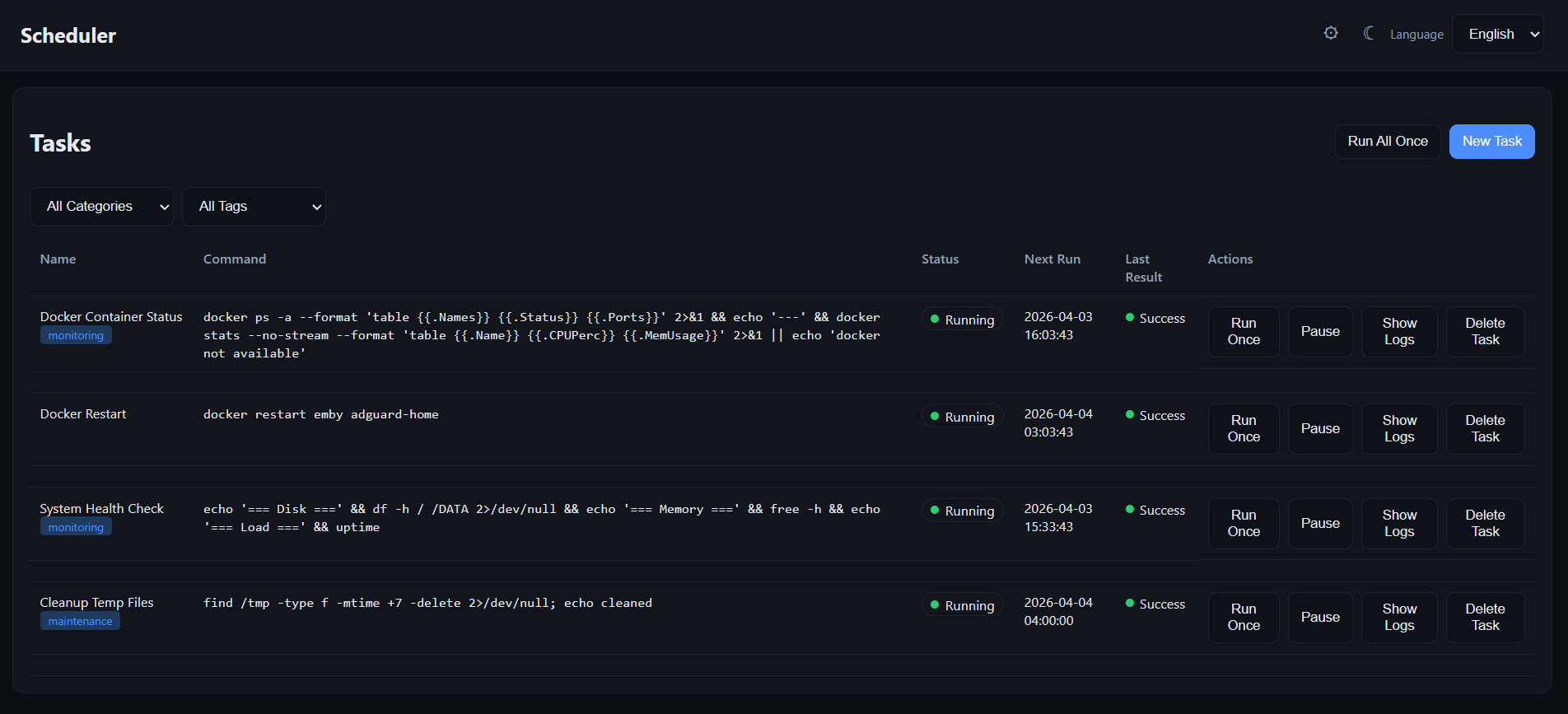Delete the Cleanup Temp Files task
This screenshot has height=714, width=1568.
pyautogui.click(x=1485, y=618)
